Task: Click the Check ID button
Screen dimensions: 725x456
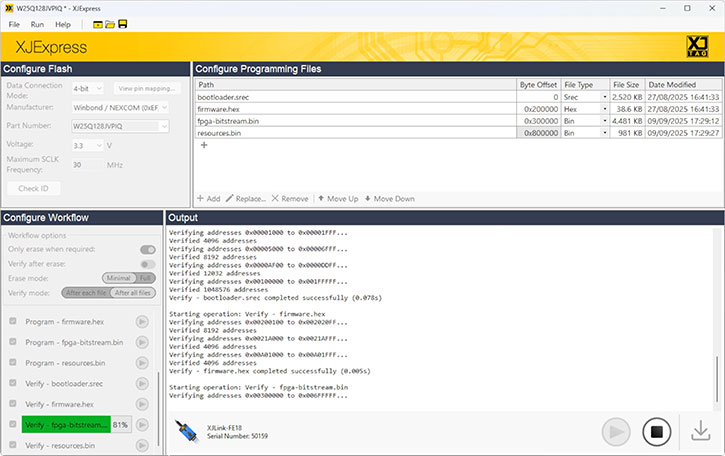Action: pyautogui.click(x=33, y=188)
